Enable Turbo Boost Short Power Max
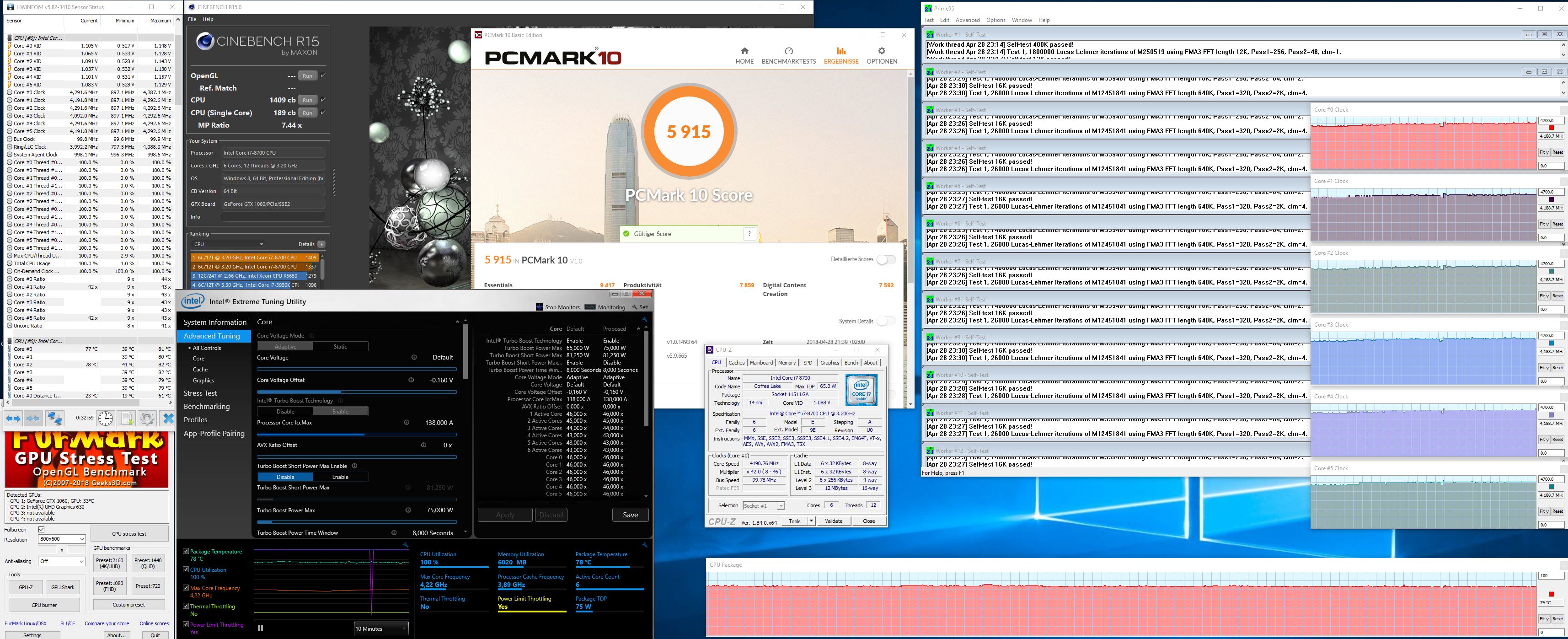The width and height of the screenshot is (1568, 639). tap(340, 477)
